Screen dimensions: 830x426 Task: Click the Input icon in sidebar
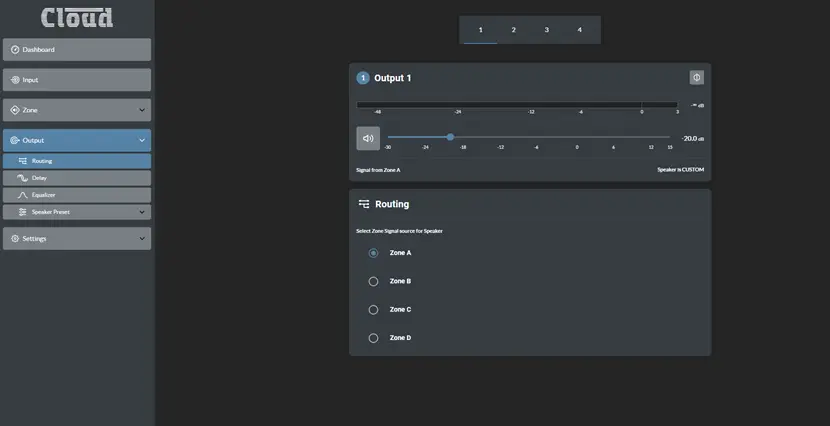[x=15, y=80]
